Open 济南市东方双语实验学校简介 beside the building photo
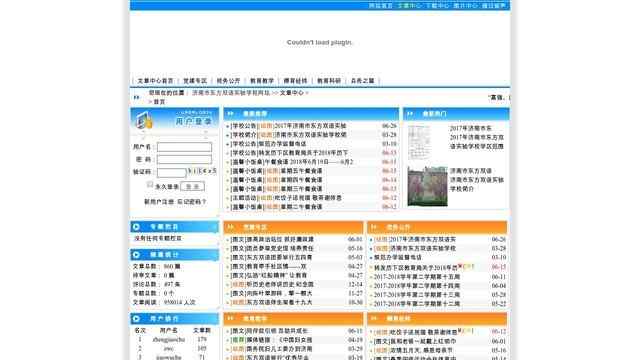Screen dimensions: 640x360 coord(477,184)
